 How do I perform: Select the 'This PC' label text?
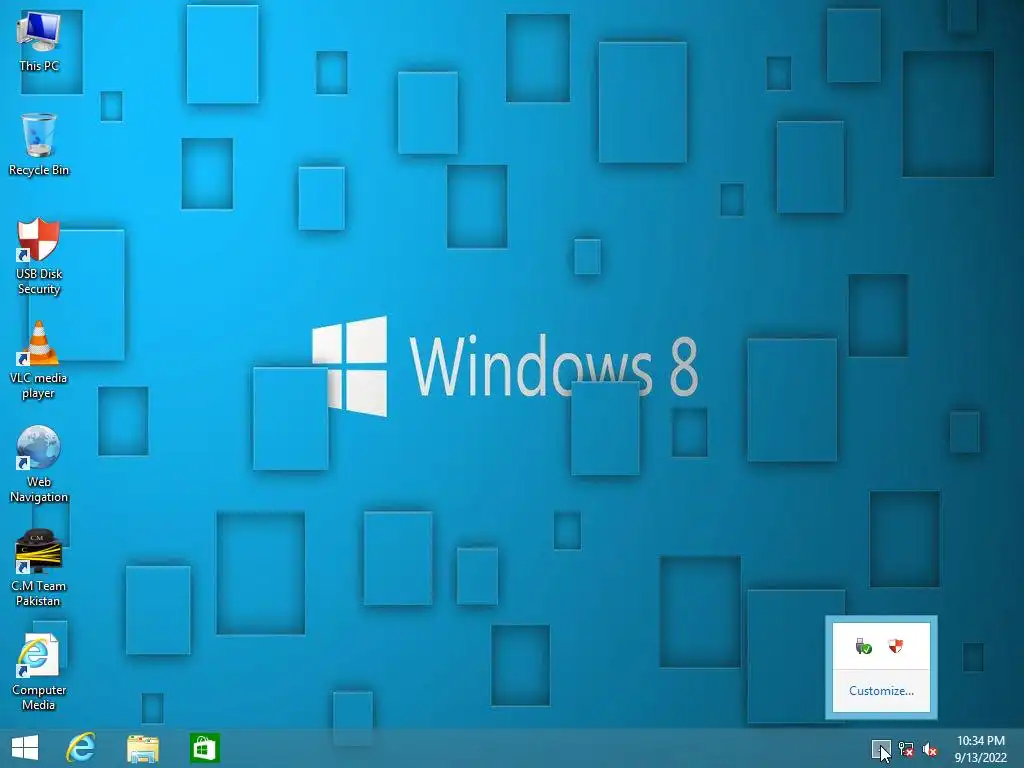coord(39,66)
